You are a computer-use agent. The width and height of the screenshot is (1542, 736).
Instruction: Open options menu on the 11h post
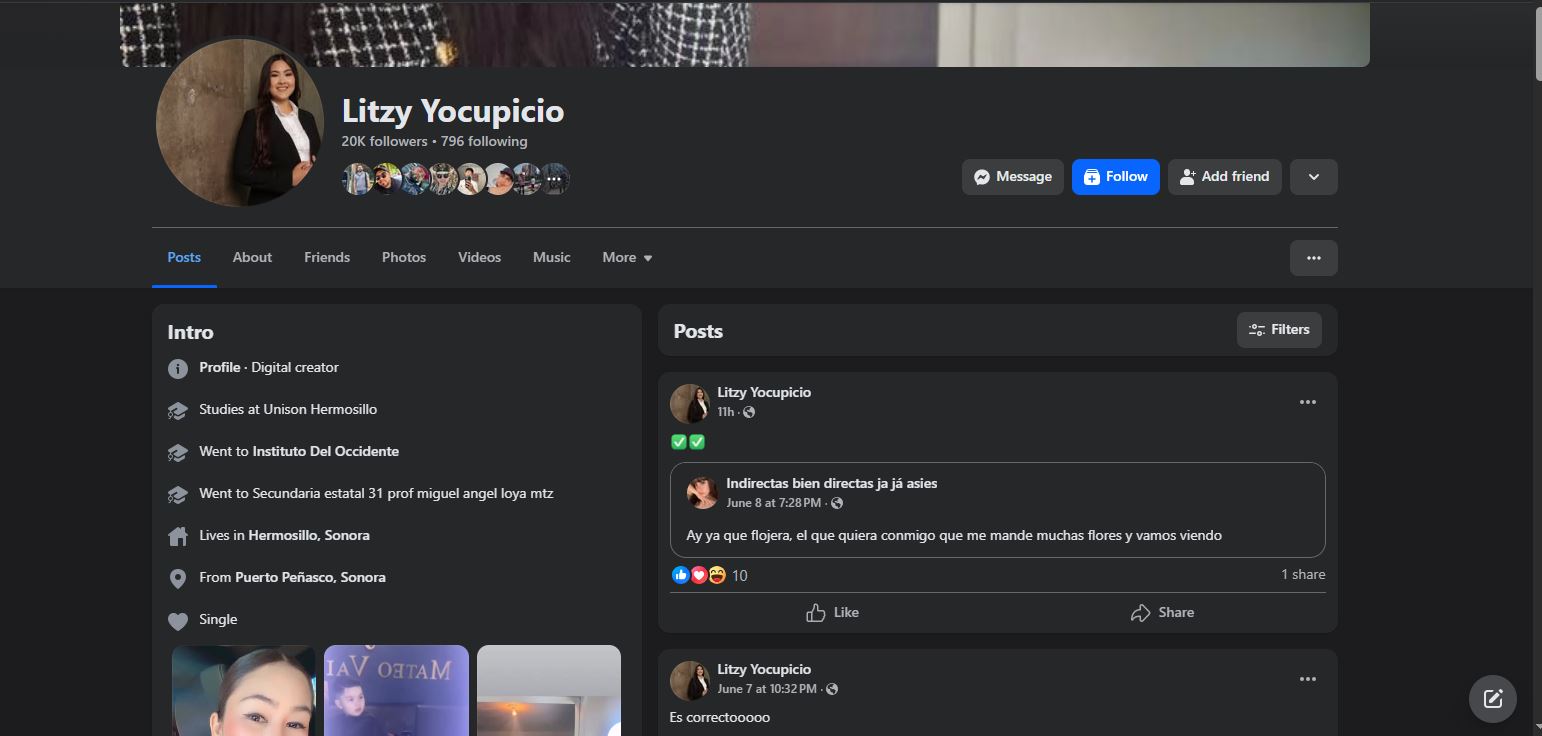pos(1307,402)
